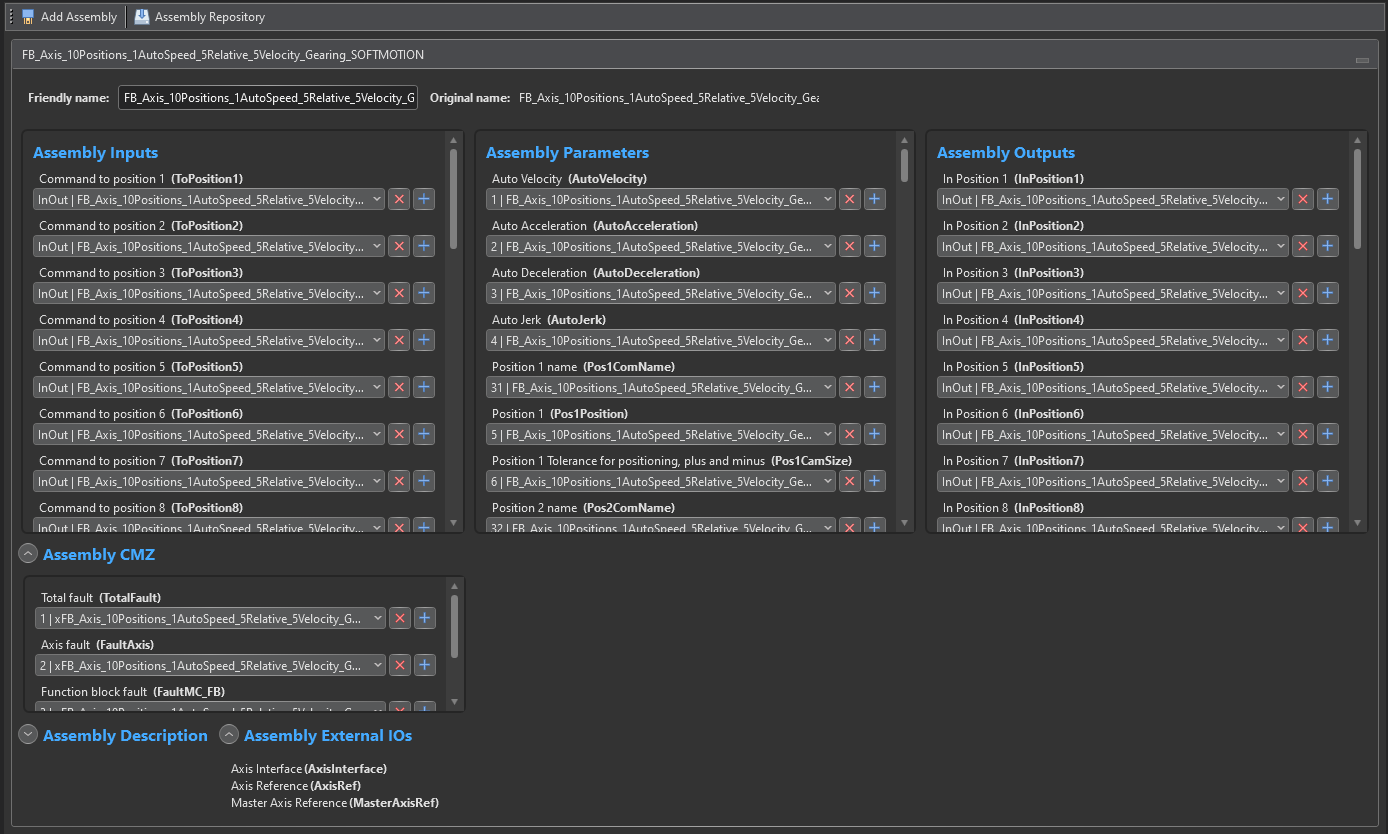Add a mapping for ToPosition7 with the plus icon
The height and width of the screenshot is (834, 1388).
[424, 481]
